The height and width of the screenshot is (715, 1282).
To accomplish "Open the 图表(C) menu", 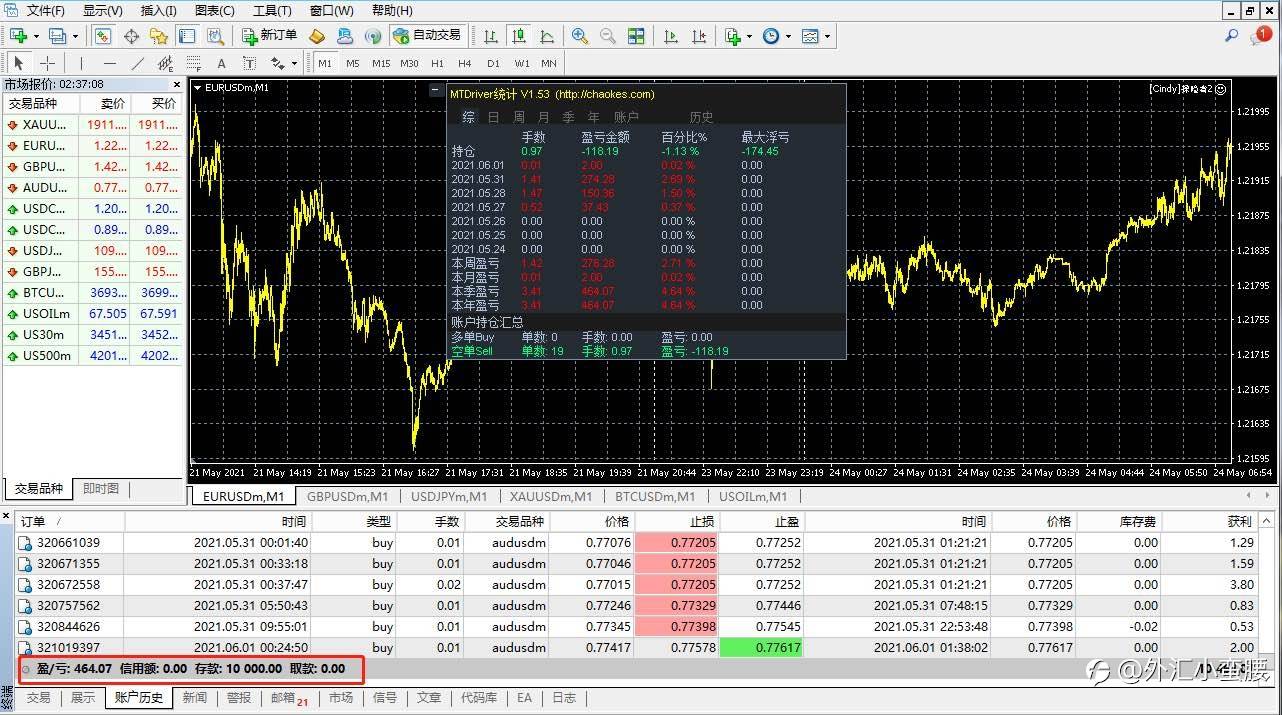I will point(215,10).
